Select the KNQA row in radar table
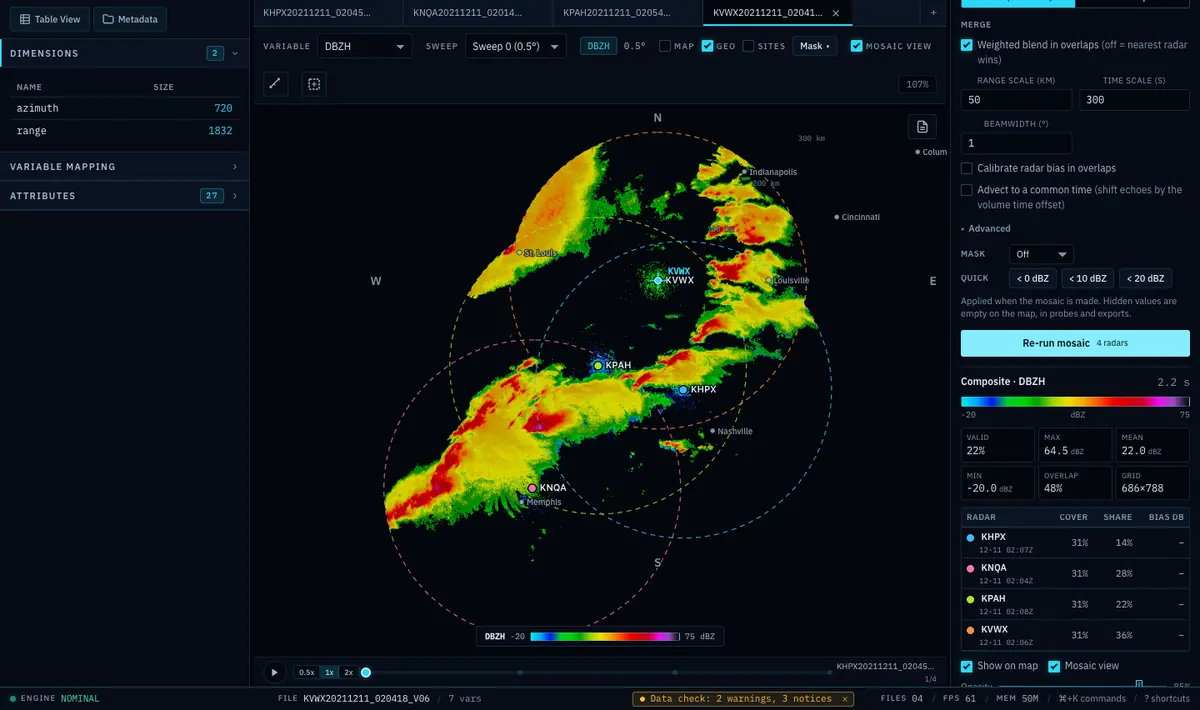The height and width of the screenshot is (710, 1200). pyautogui.click(x=1075, y=574)
